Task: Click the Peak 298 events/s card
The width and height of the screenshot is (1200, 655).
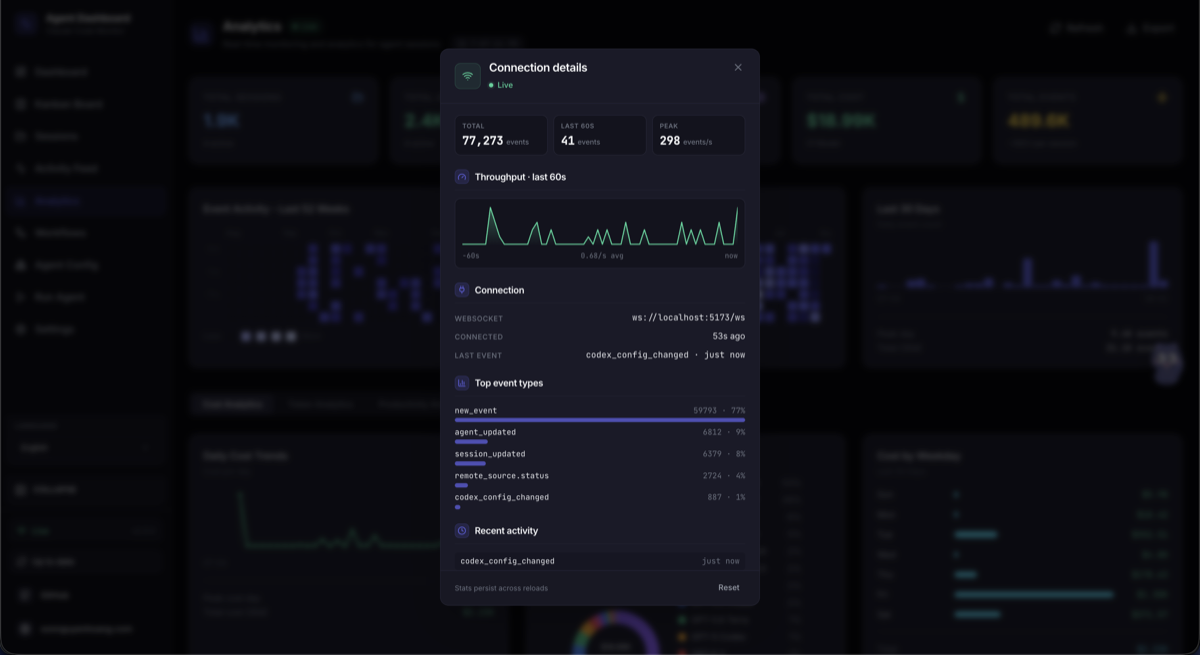Action: click(698, 135)
